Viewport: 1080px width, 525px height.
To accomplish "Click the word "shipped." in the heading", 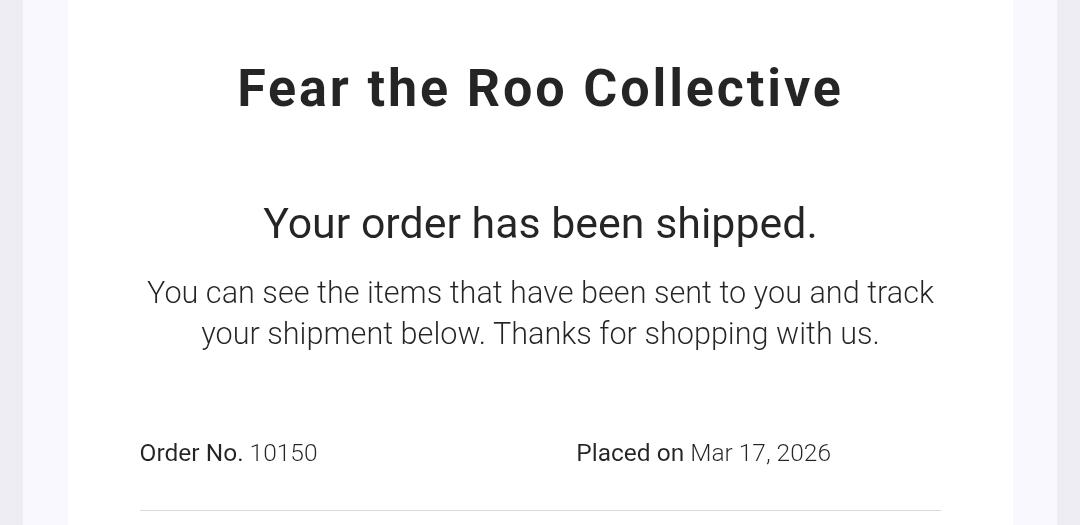I will tap(736, 223).
